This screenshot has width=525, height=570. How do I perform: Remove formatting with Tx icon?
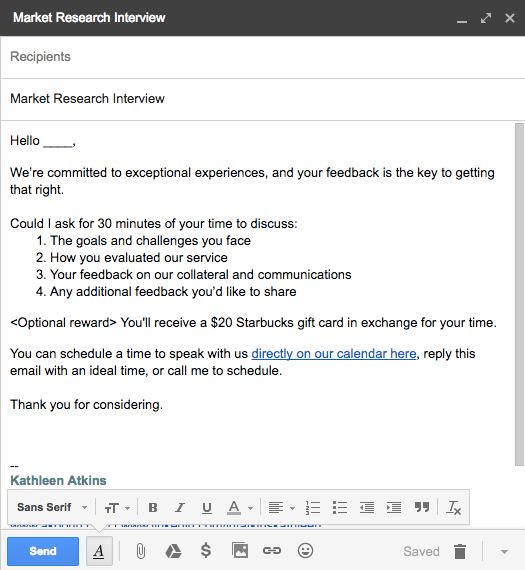coord(454,507)
